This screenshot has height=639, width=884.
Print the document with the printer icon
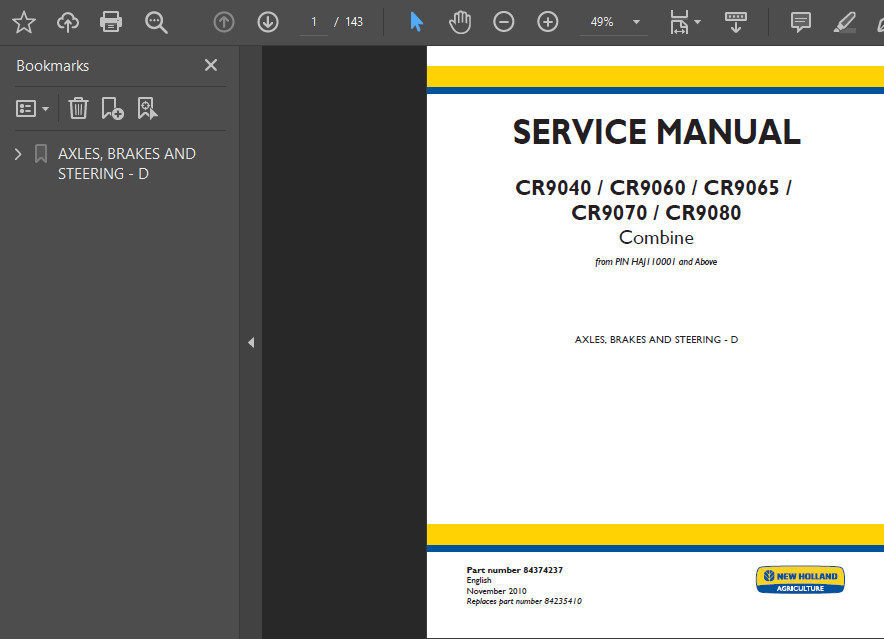[x=111, y=23]
